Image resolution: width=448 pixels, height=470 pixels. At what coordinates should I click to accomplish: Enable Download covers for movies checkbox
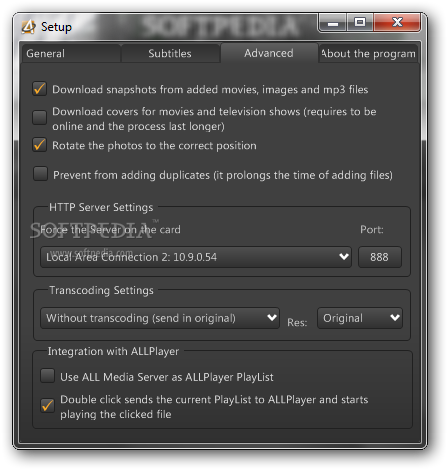[39, 118]
